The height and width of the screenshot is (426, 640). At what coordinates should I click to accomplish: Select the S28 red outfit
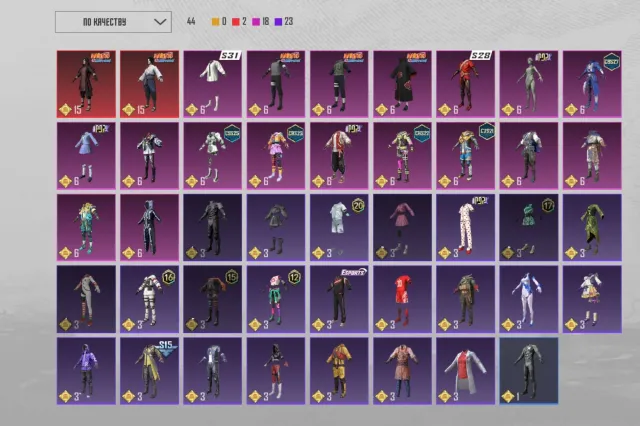466,84
